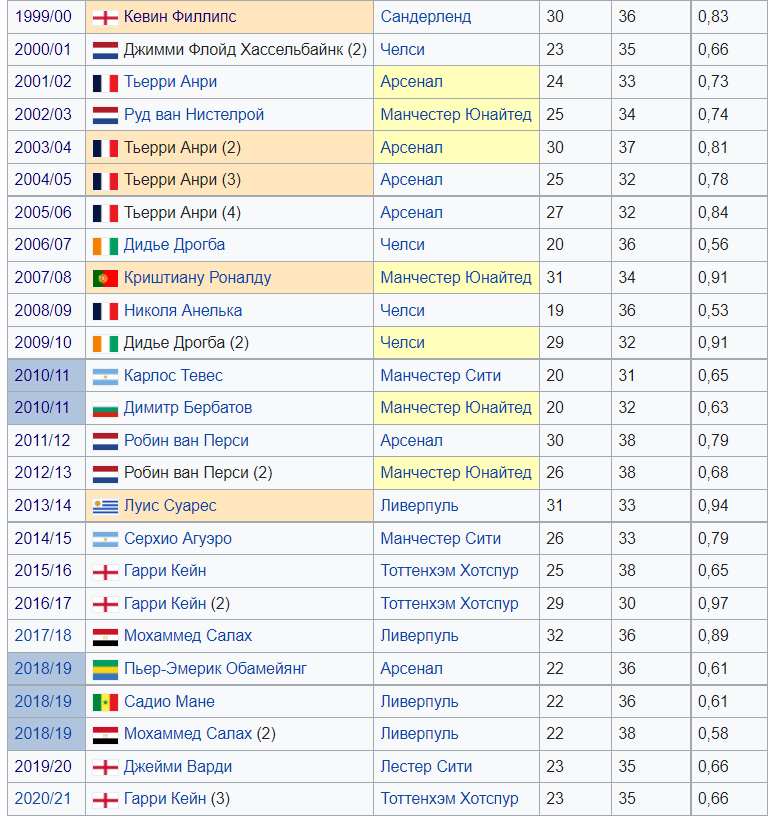Click the 1999/00 season cell
The width and height of the screenshot is (771, 817).
47,17
